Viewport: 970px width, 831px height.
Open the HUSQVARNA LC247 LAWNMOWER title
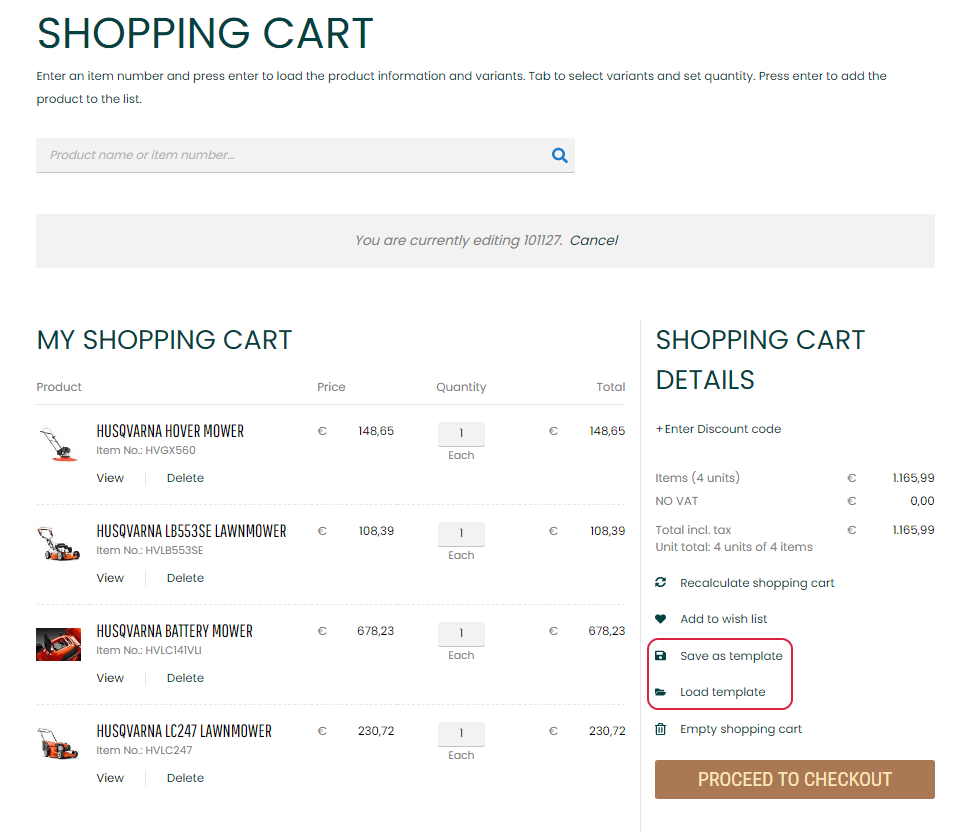184,731
